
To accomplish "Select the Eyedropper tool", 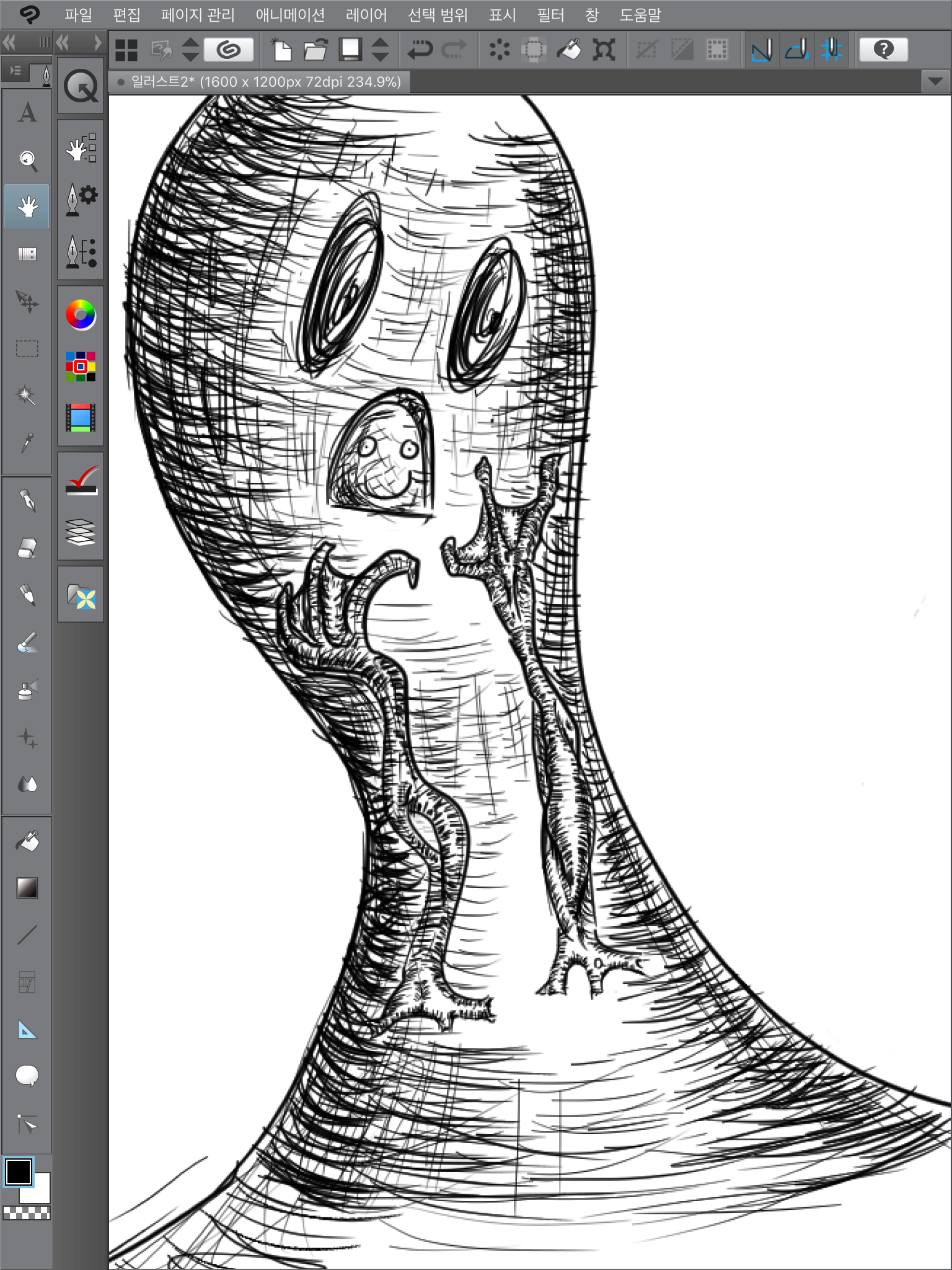I will (27, 443).
